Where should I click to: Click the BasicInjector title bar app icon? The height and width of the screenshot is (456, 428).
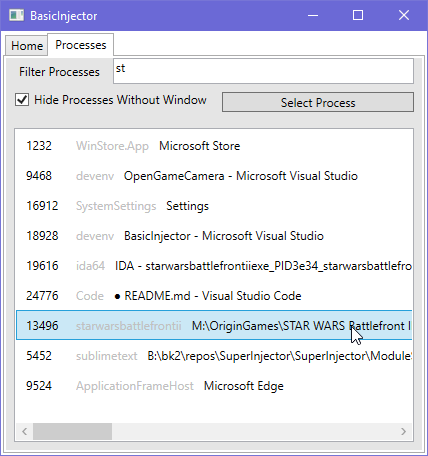(x=16, y=15)
